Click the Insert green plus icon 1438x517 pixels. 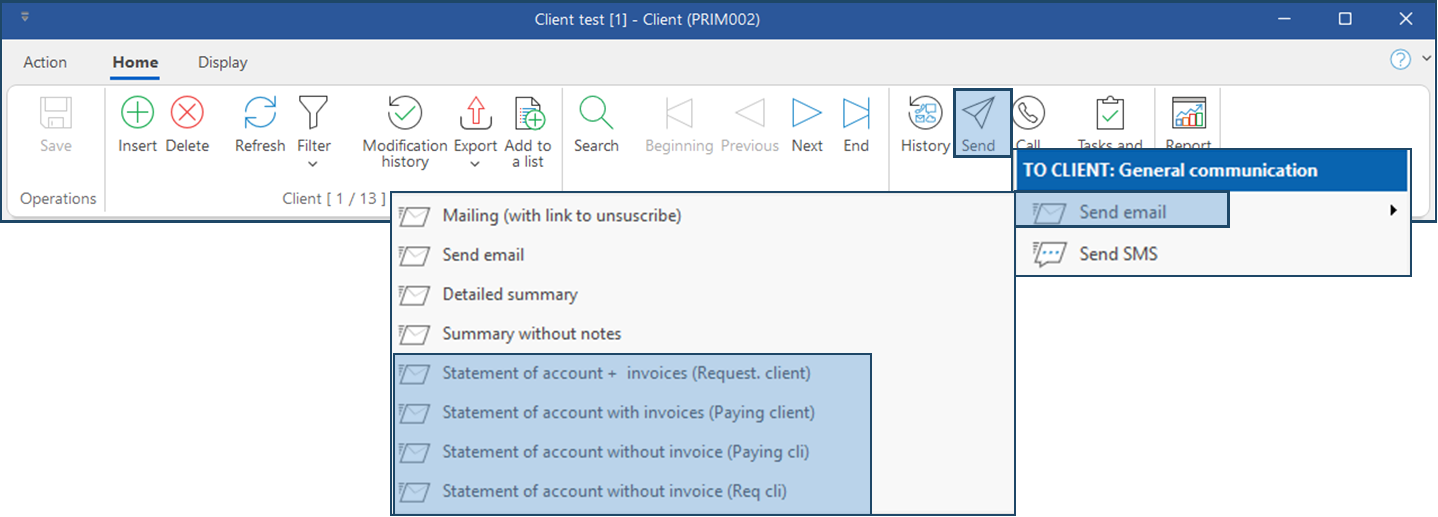pos(137,114)
